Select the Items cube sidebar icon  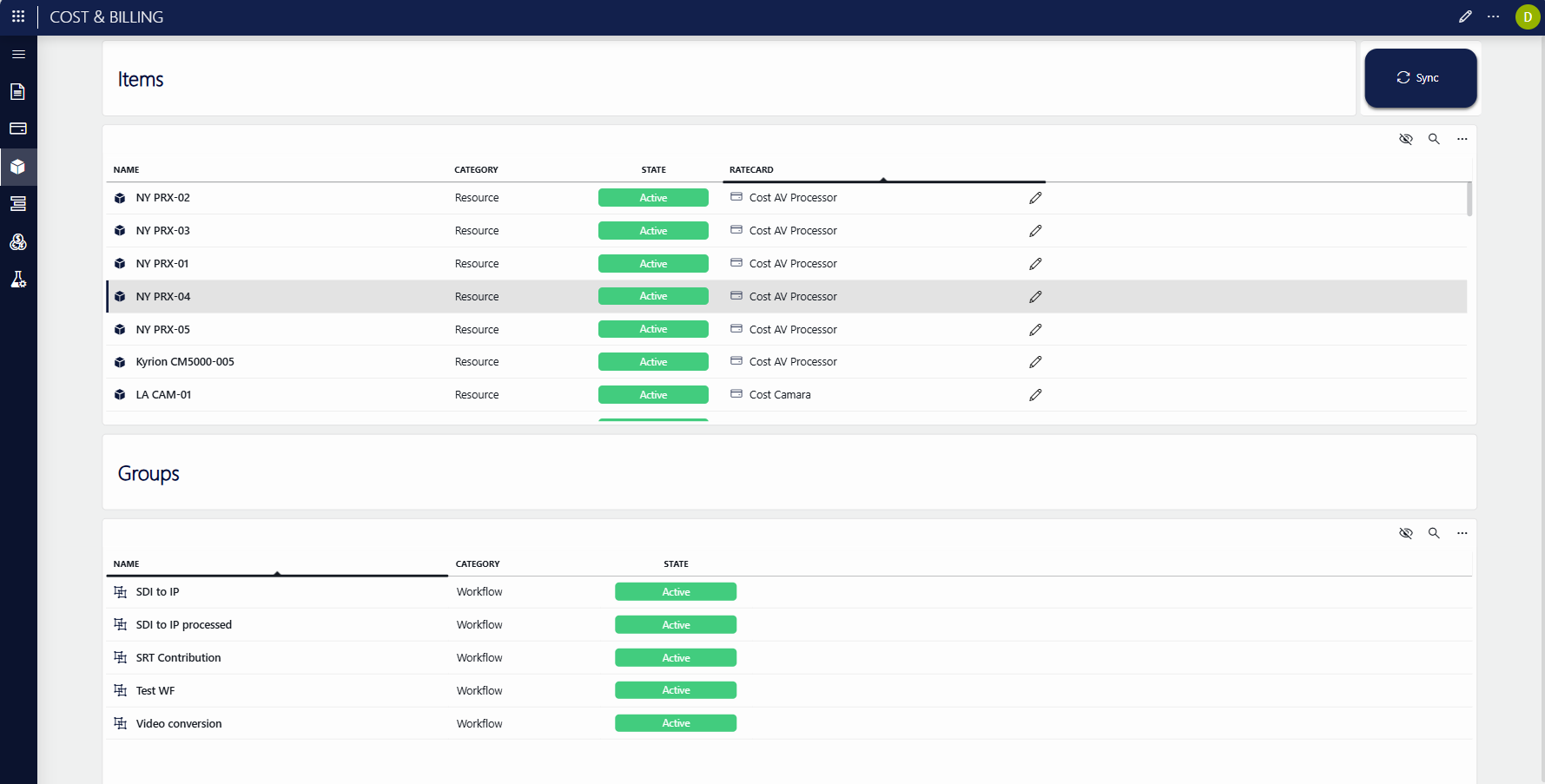tap(18, 166)
